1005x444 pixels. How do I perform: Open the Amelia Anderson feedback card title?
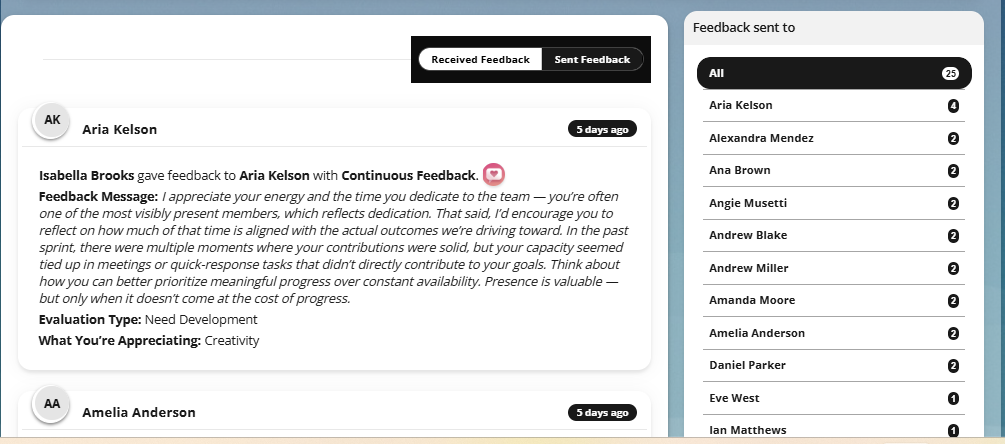pos(138,413)
